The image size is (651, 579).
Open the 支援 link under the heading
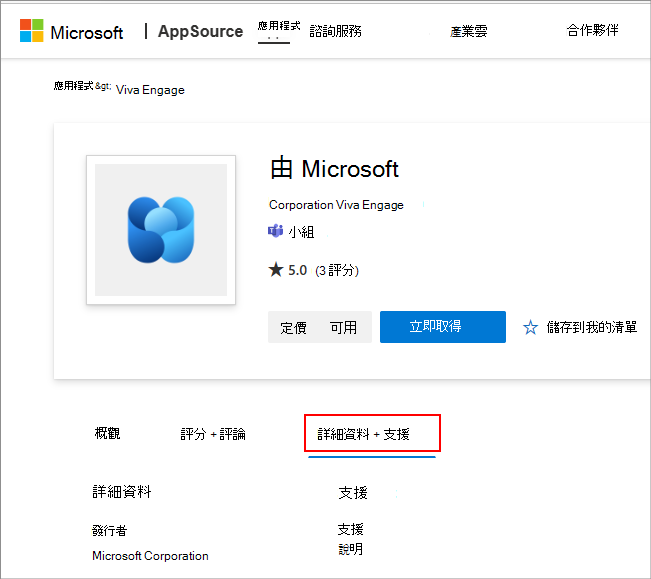[x=350, y=529]
